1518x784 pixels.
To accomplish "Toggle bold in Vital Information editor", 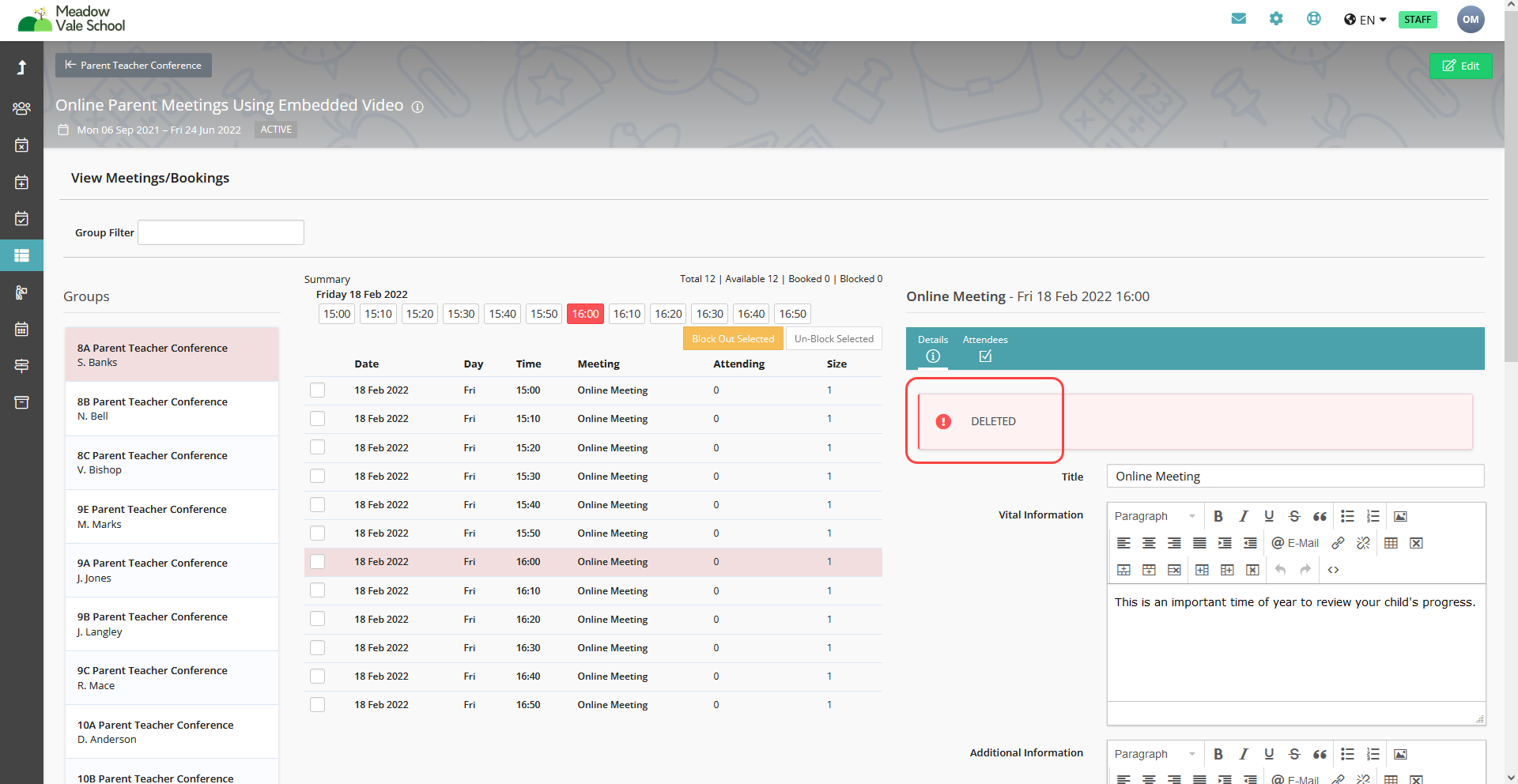I will click(x=1218, y=516).
